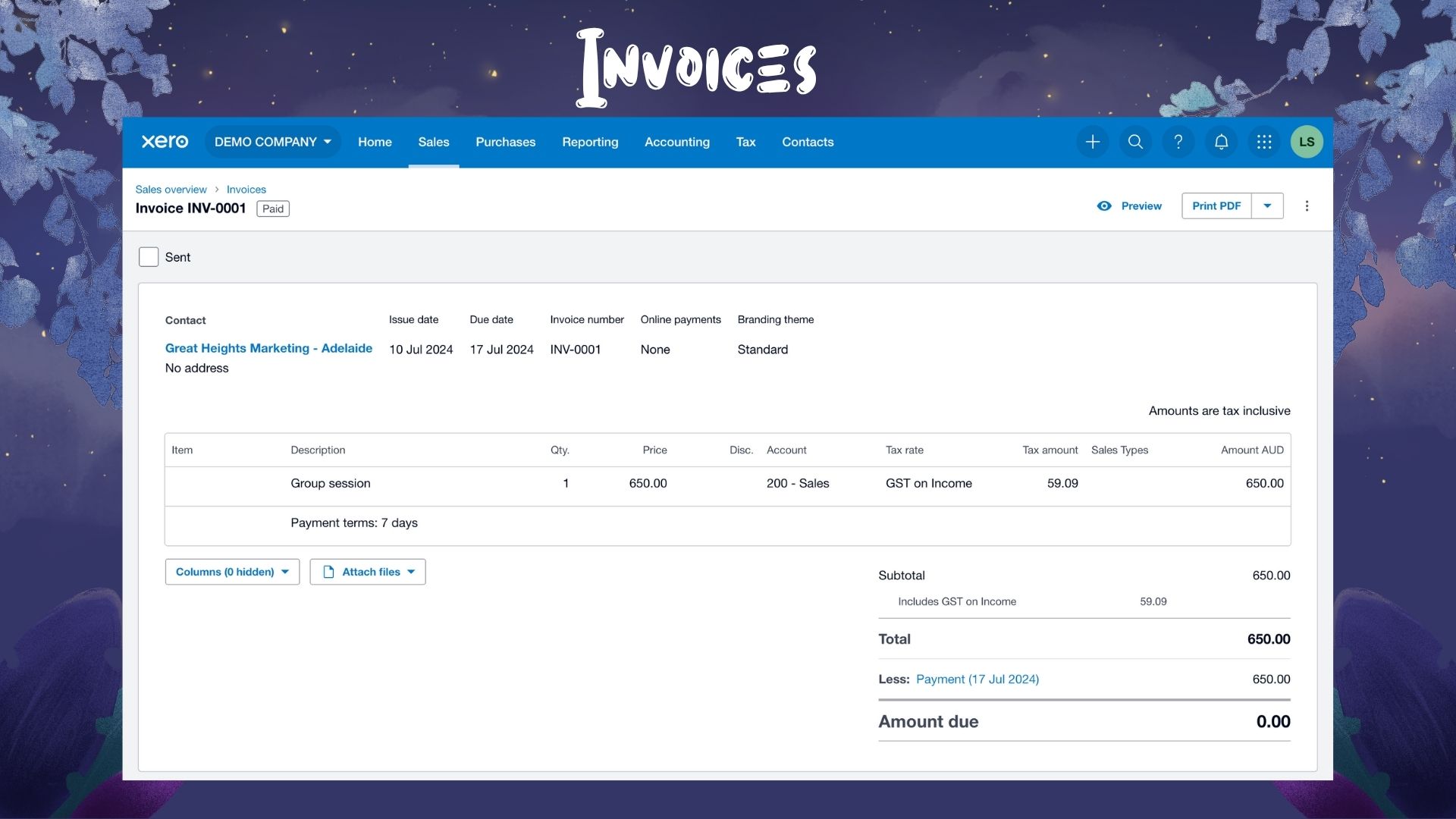Open the search magnifier icon

coord(1135,142)
